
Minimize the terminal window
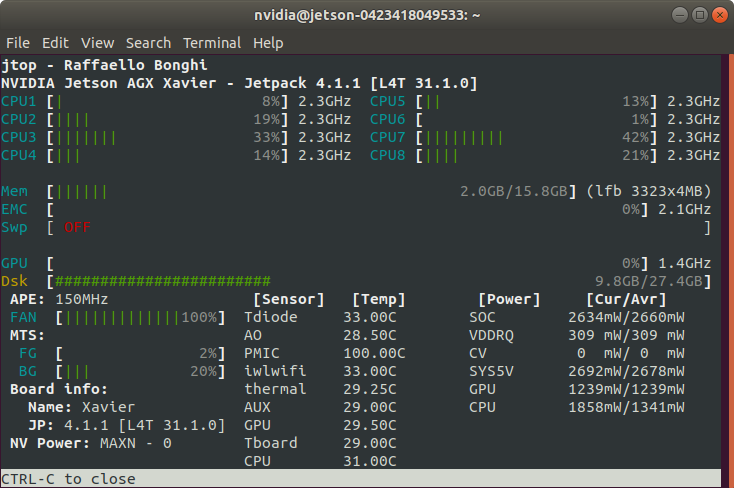(679, 15)
